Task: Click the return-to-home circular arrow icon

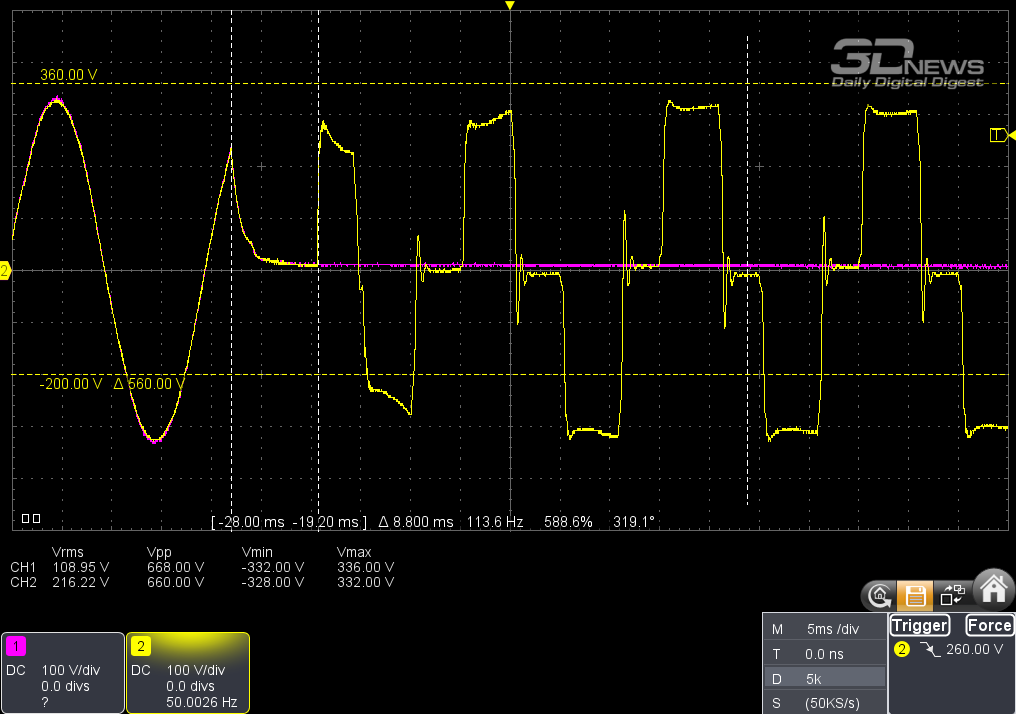Action: [880, 596]
